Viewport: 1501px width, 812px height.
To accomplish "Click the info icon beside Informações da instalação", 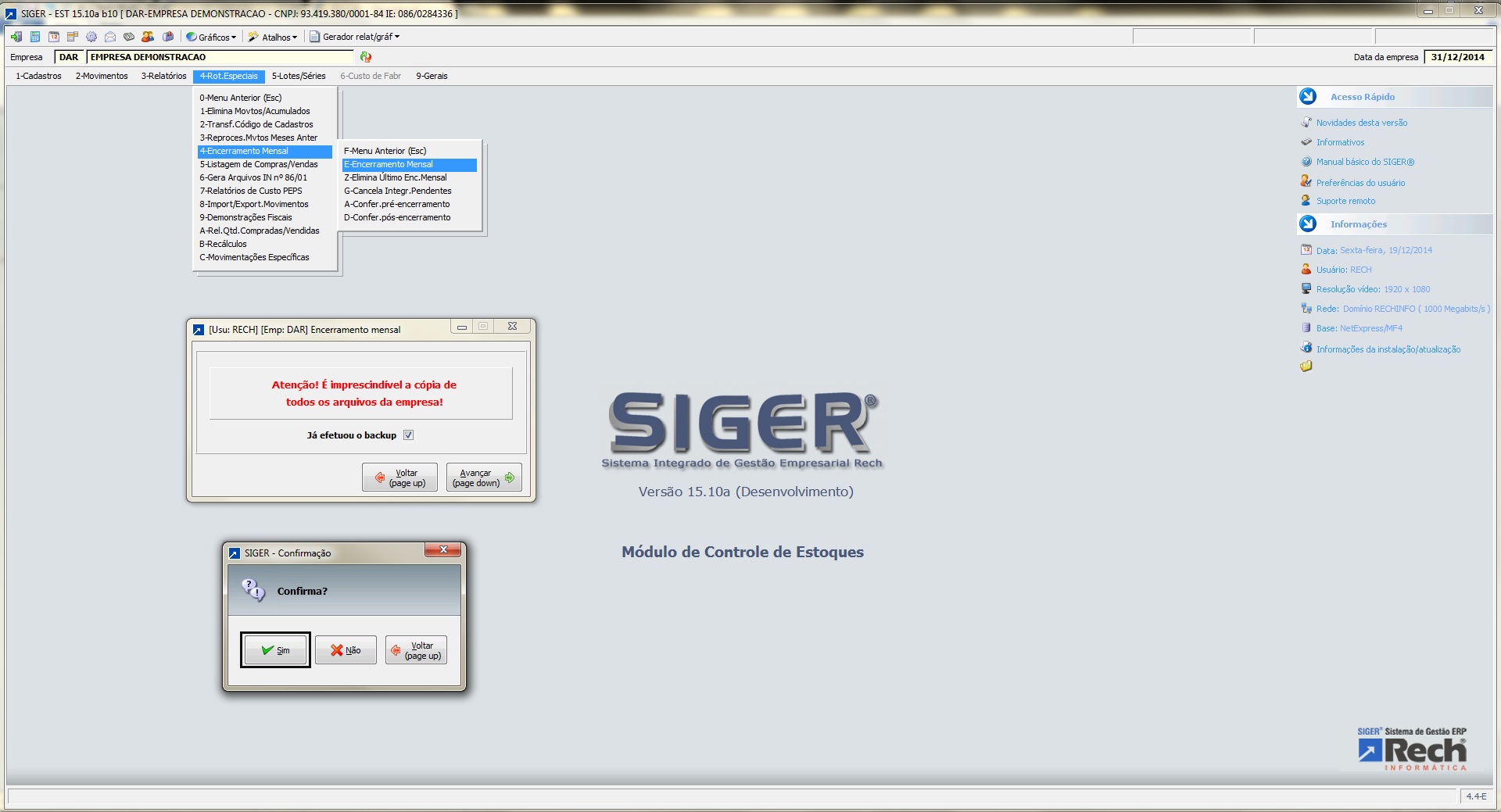I will click(1306, 348).
